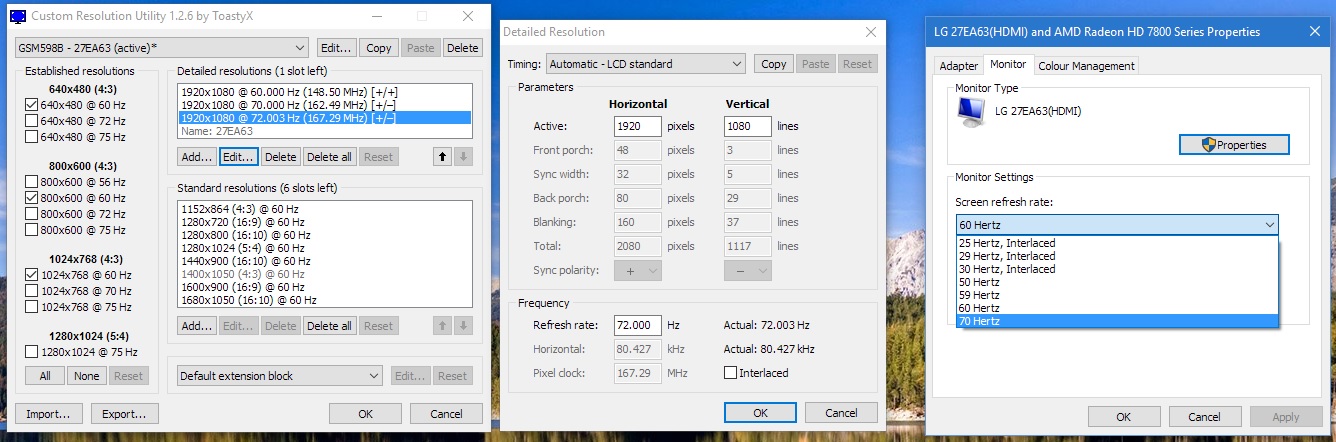Select 25 Hertz, Interlaced refresh rate

[1117, 243]
